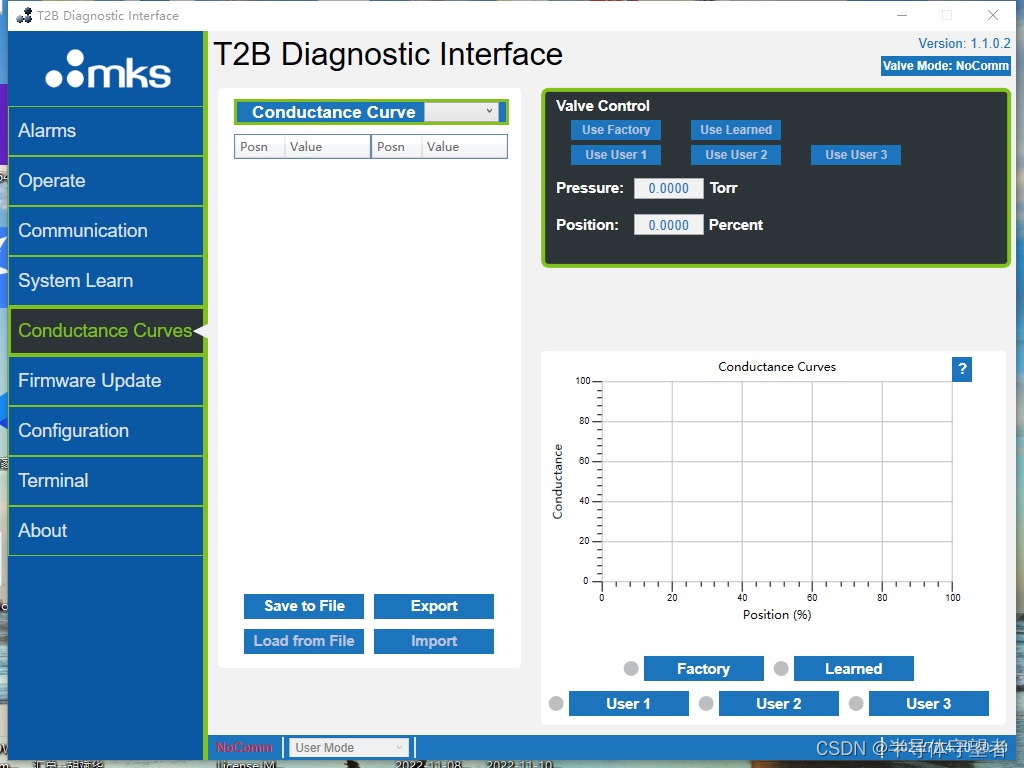Close the T2B Diagnostic Interface window

coord(993,15)
